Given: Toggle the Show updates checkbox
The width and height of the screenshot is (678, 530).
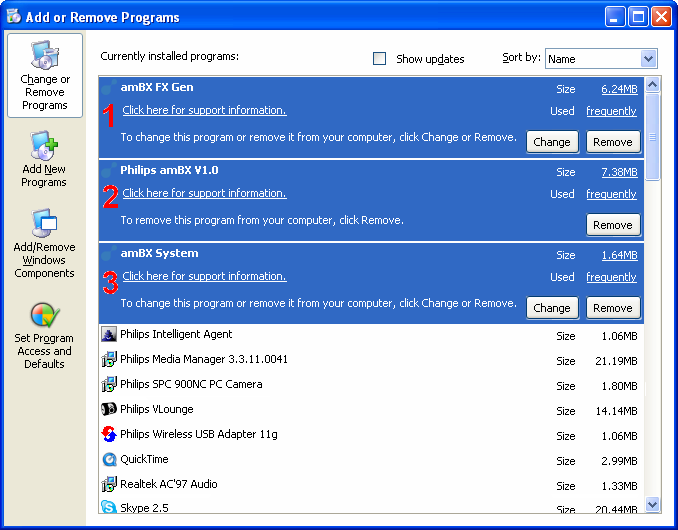Looking at the screenshot, I should coord(379,58).
